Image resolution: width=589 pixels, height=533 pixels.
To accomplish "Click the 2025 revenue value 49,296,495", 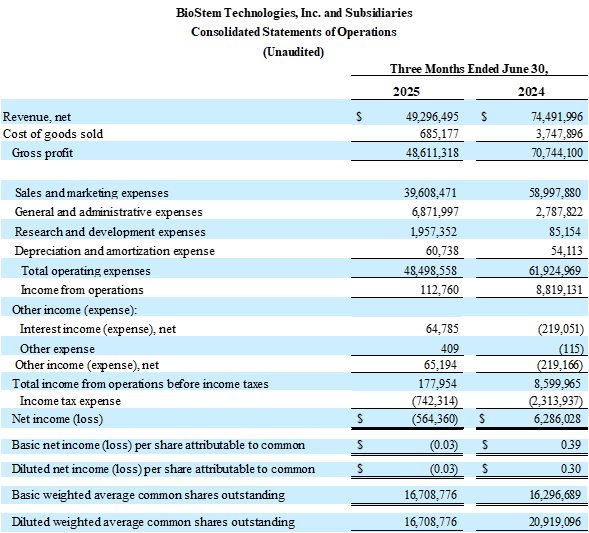I will coord(432,117).
